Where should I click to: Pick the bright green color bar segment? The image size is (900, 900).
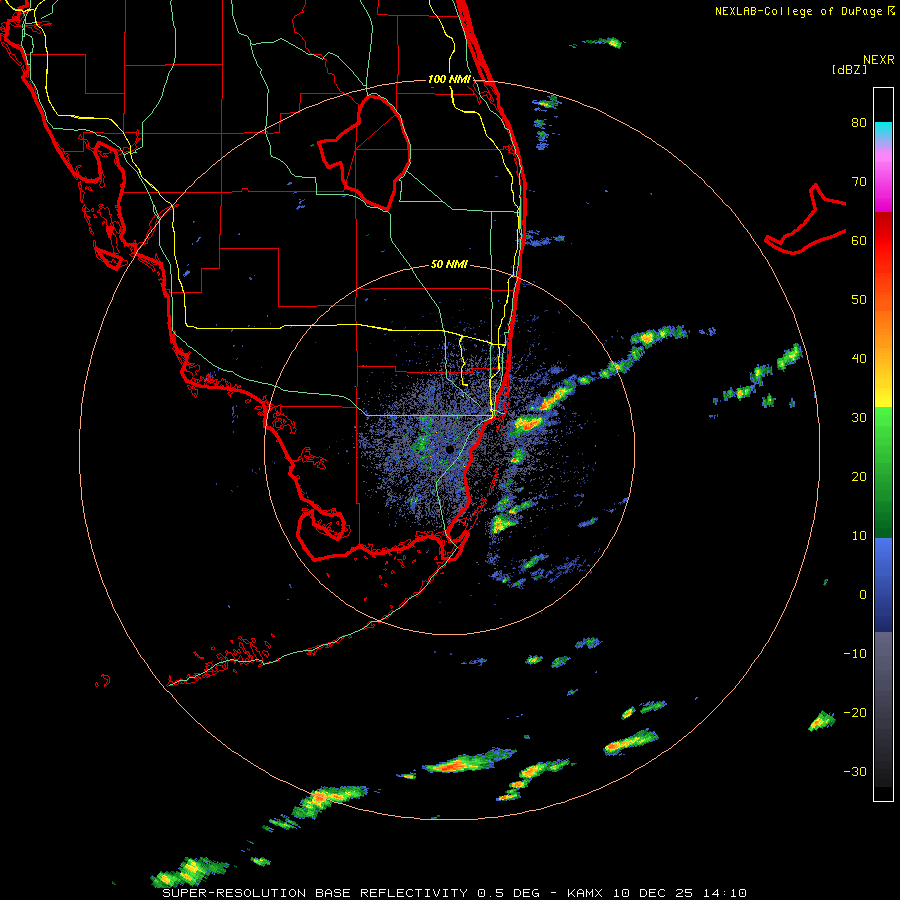[883, 428]
